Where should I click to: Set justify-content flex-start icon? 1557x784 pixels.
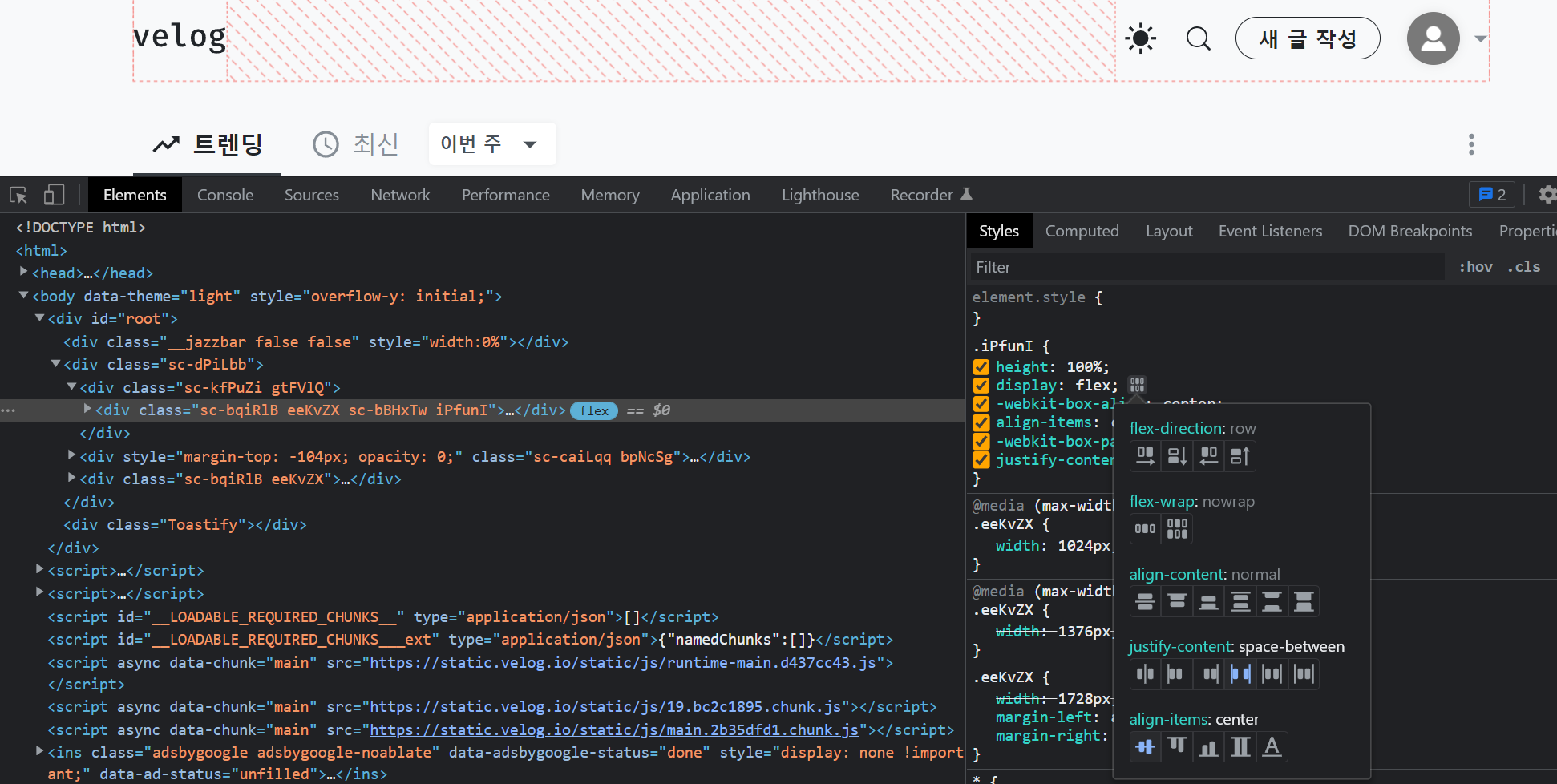pos(1177,674)
